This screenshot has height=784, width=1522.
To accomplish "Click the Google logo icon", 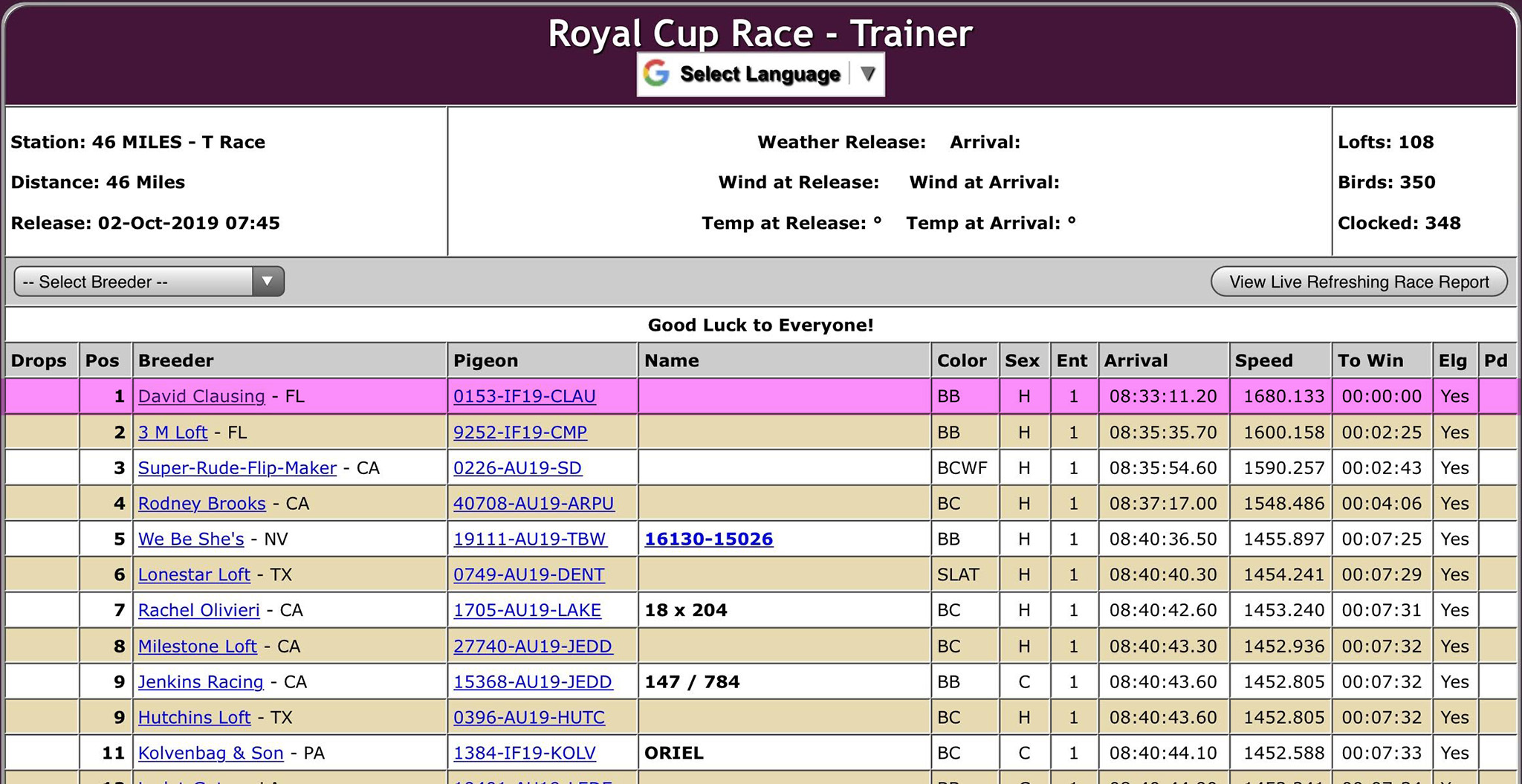I will pyautogui.click(x=656, y=74).
